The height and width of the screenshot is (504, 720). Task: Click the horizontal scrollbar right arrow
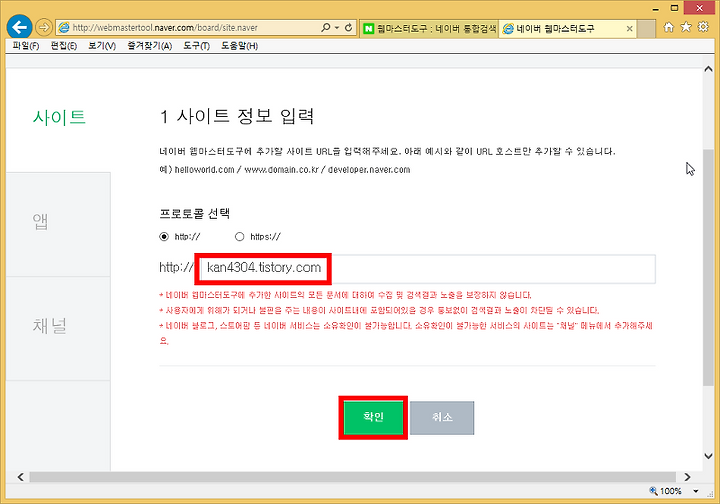tap(687, 477)
